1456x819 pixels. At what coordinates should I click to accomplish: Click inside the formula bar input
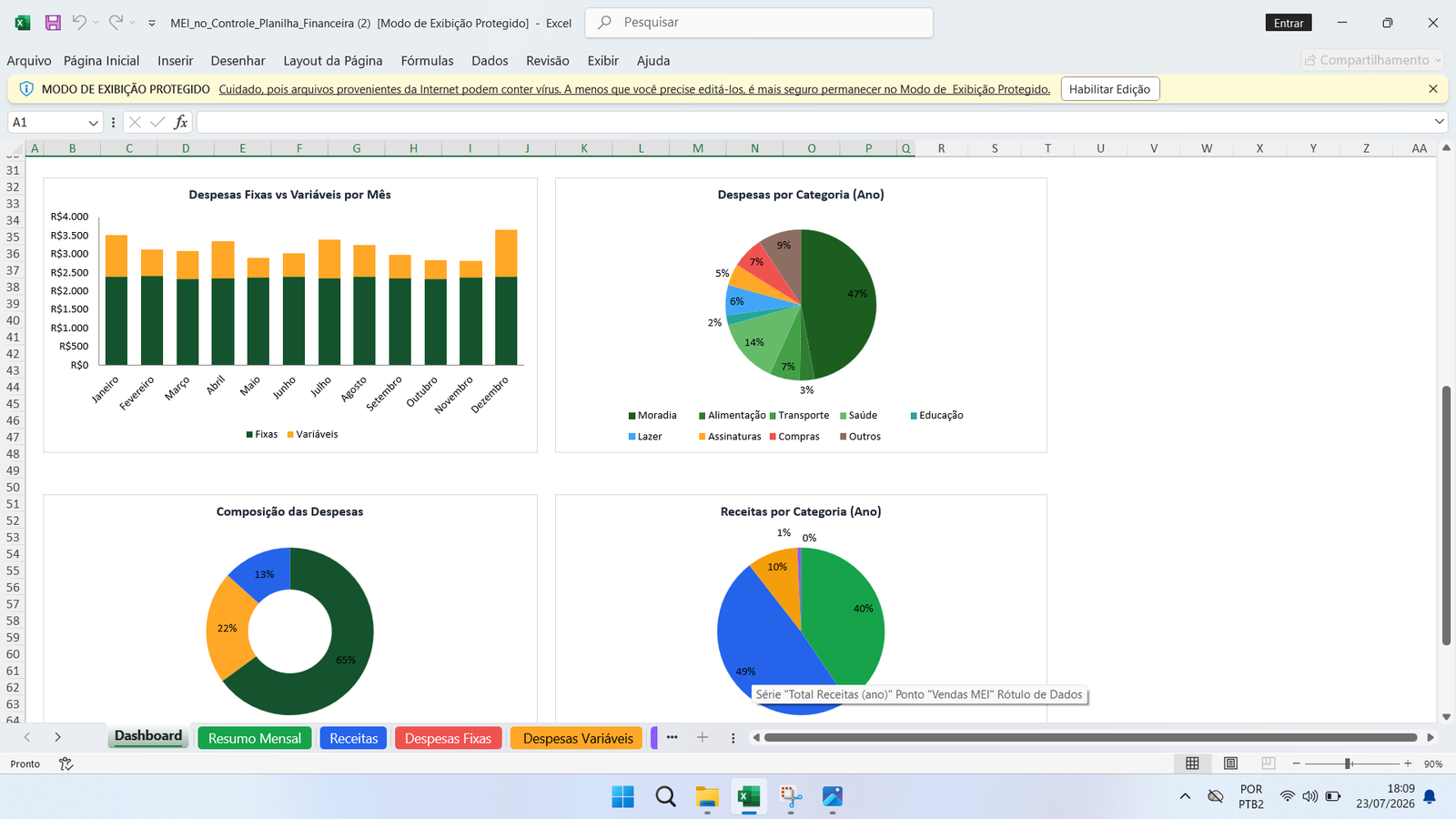click(814, 122)
